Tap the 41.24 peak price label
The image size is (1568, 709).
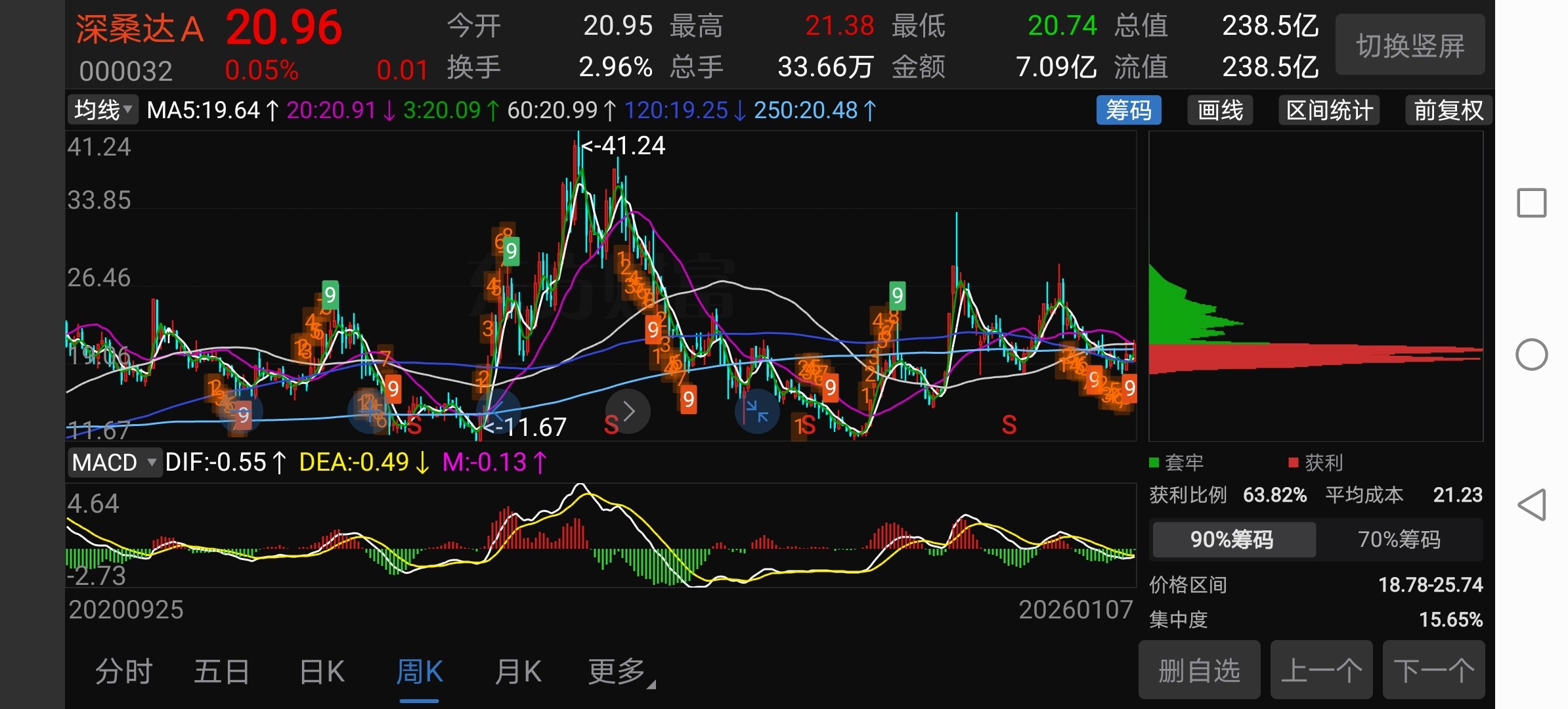point(624,146)
